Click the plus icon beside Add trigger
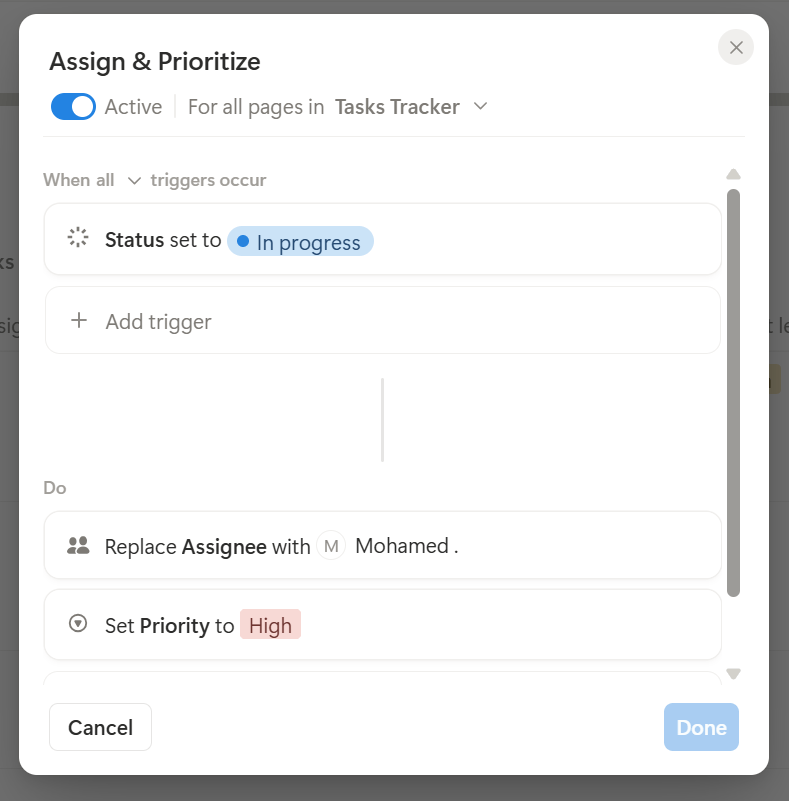 (79, 321)
